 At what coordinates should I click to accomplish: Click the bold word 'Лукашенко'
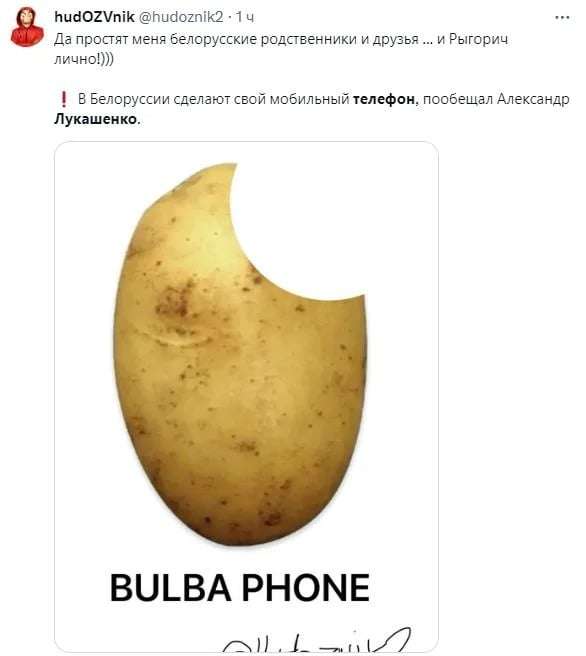pyautogui.click(x=97, y=119)
